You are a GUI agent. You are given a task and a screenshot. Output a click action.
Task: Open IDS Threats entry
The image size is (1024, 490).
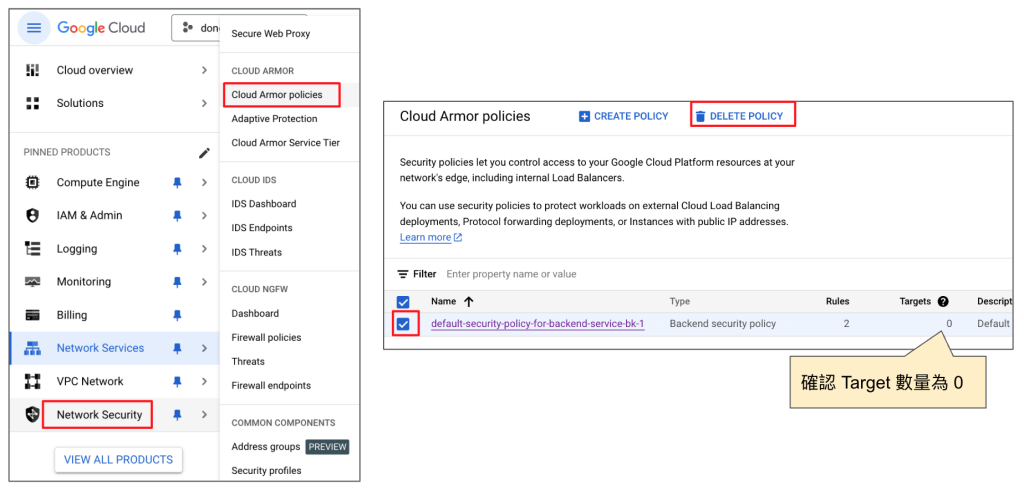pyautogui.click(x=257, y=252)
